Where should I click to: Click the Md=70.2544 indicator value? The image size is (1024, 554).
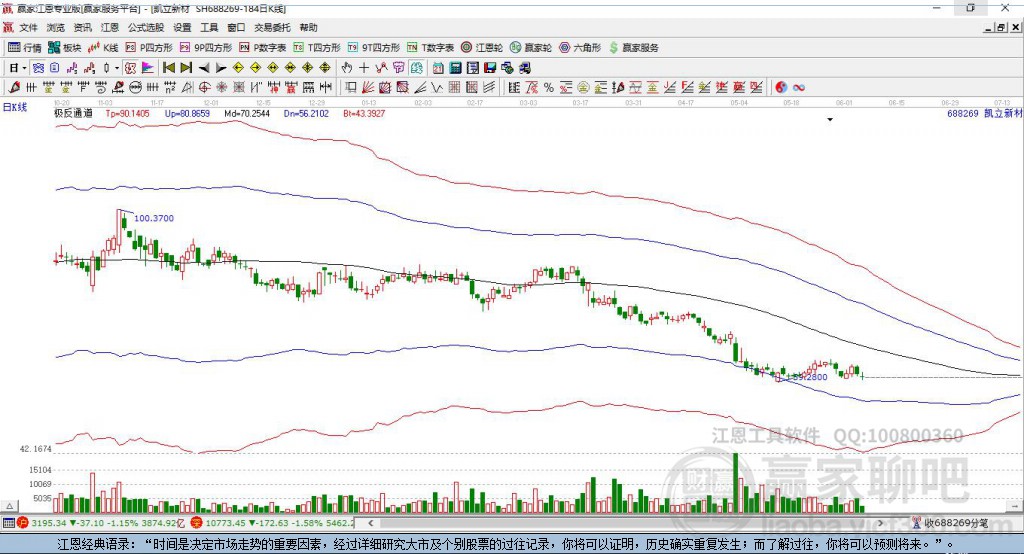tap(247, 113)
